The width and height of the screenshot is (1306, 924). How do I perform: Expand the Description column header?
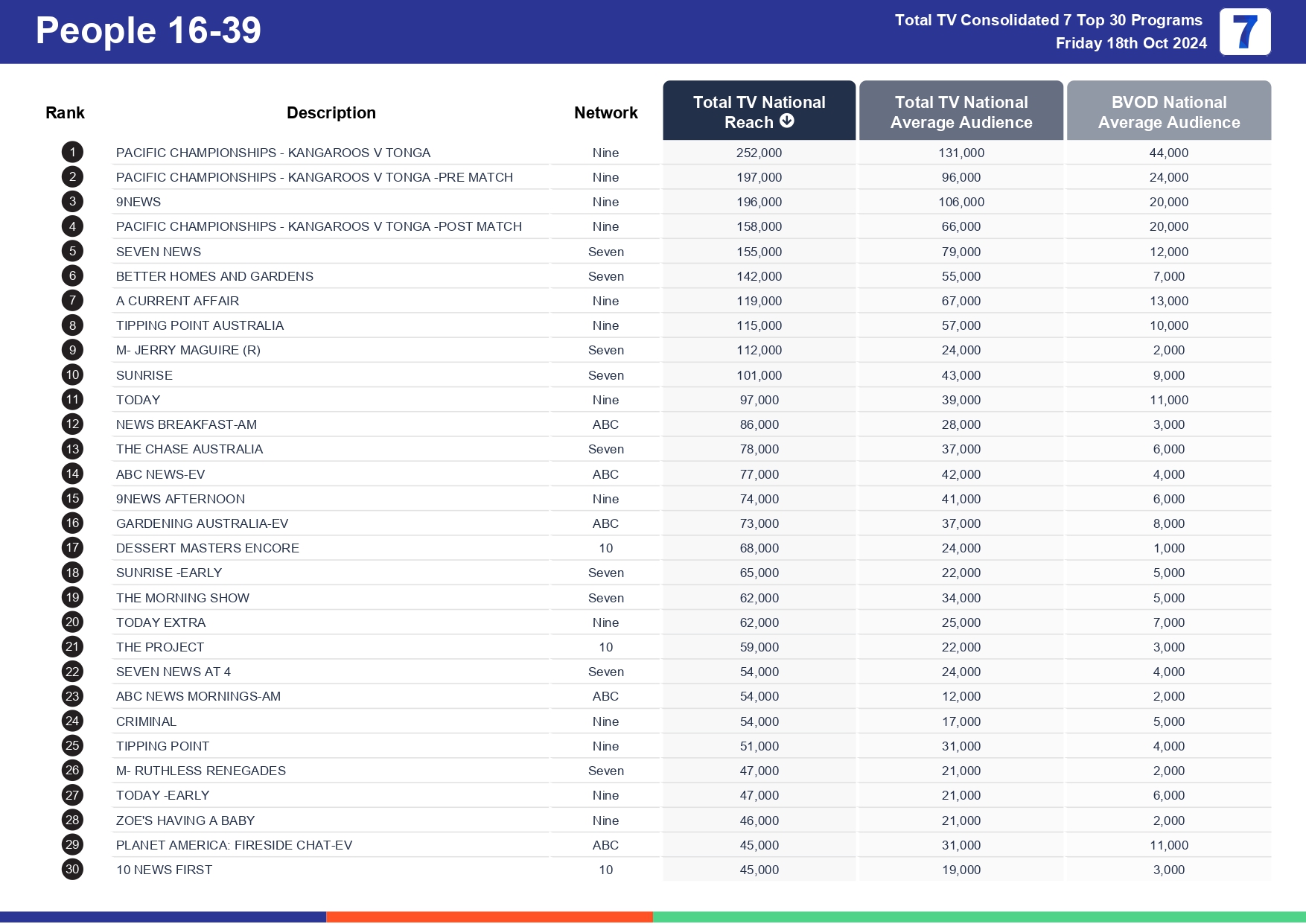coord(331,112)
